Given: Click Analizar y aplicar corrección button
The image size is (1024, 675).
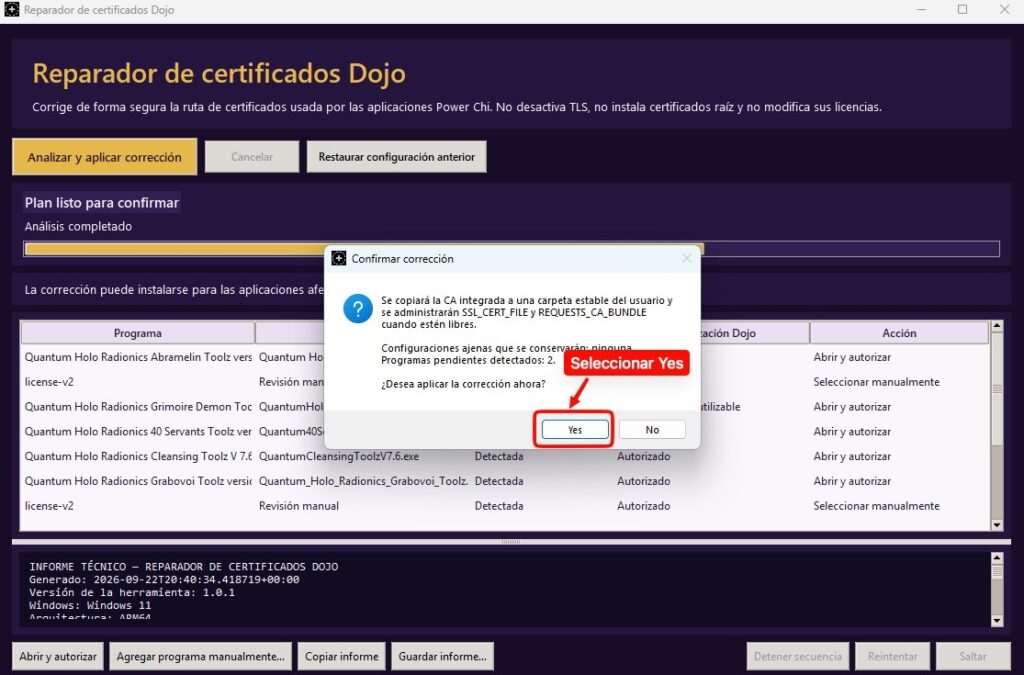Looking at the screenshot, I should tap(104, 157).
